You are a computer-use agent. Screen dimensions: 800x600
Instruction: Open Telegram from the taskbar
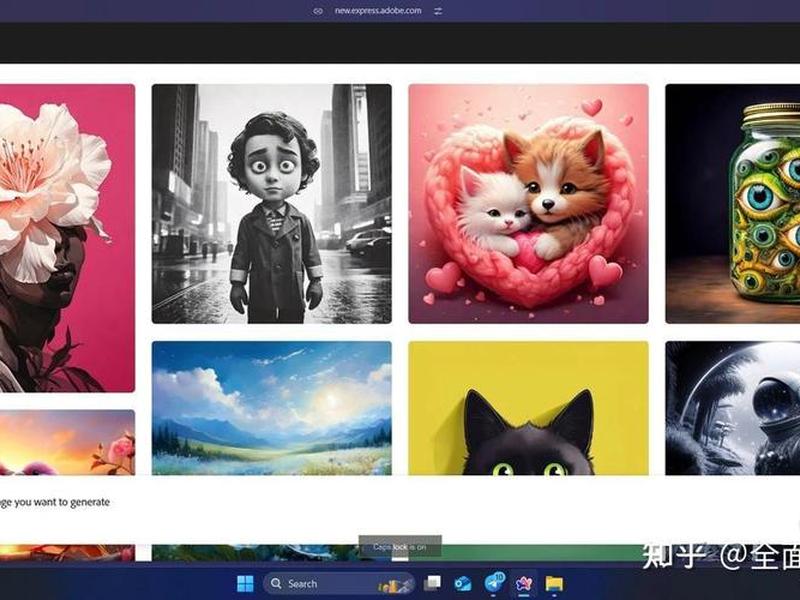point(493,583)
